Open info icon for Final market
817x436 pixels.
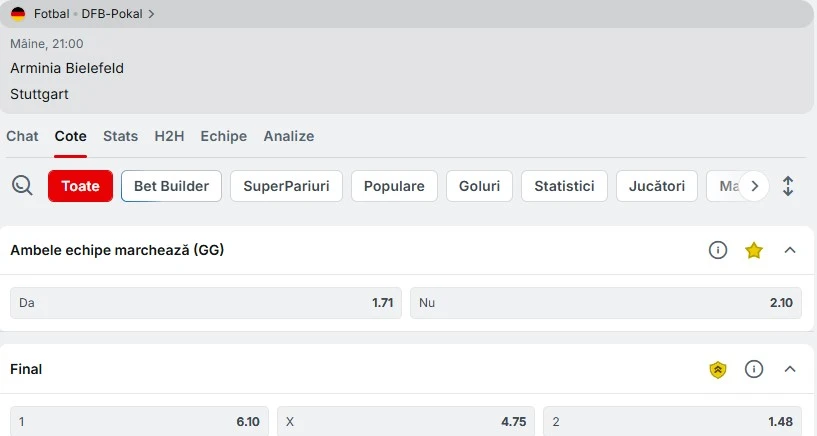tap(753, 369)
